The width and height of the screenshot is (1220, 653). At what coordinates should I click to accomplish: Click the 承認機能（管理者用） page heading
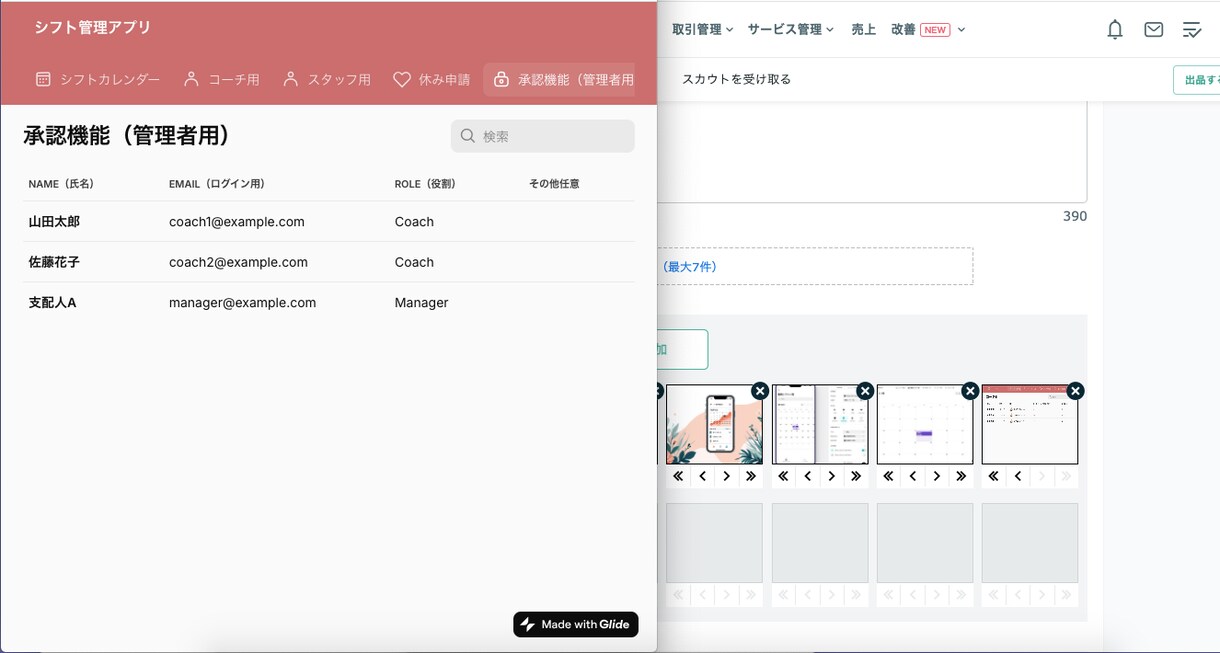[127, 136]
